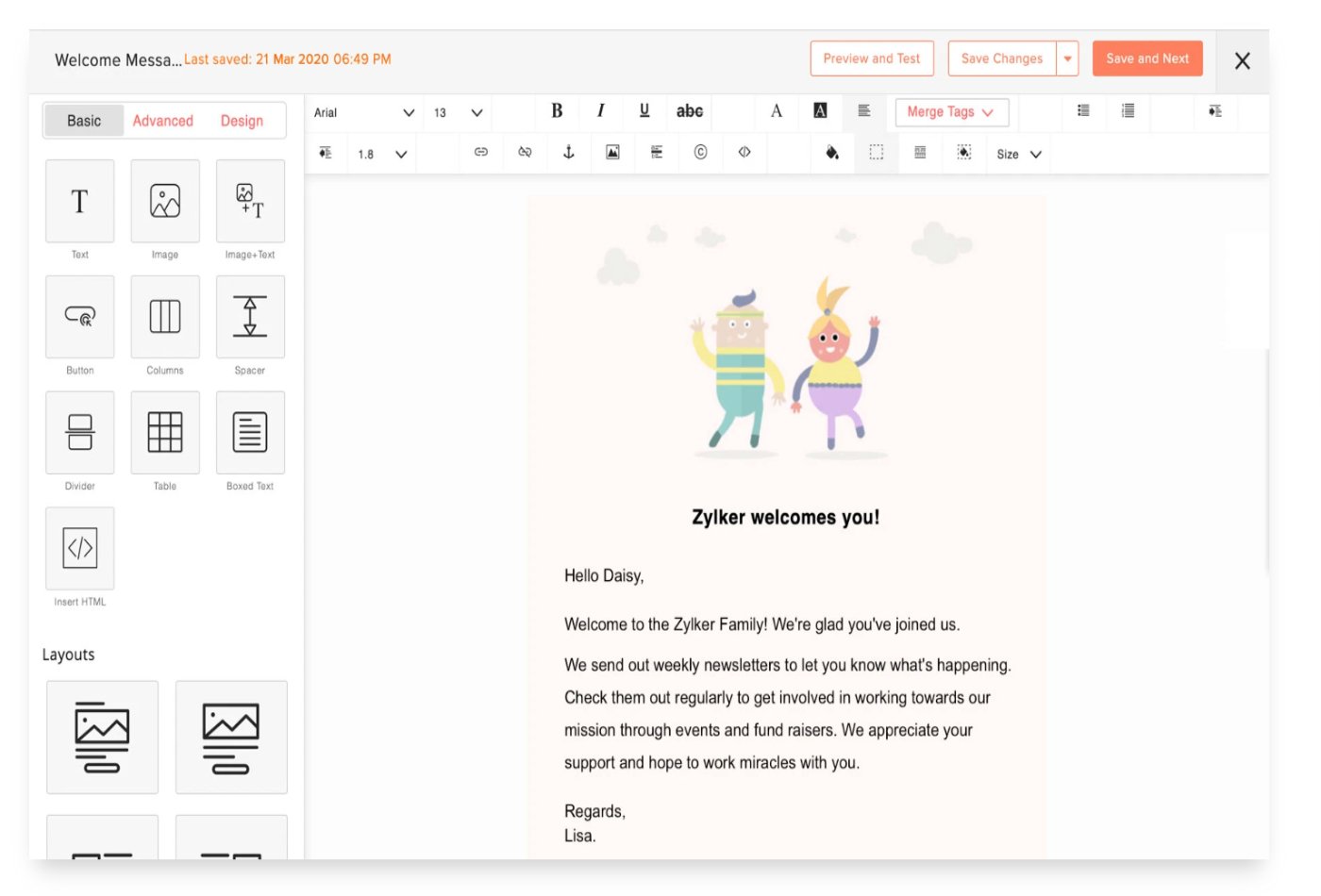Insert an inline image from the toolbar
This screenshot has height=896, width=1321.
click(612, 152)
